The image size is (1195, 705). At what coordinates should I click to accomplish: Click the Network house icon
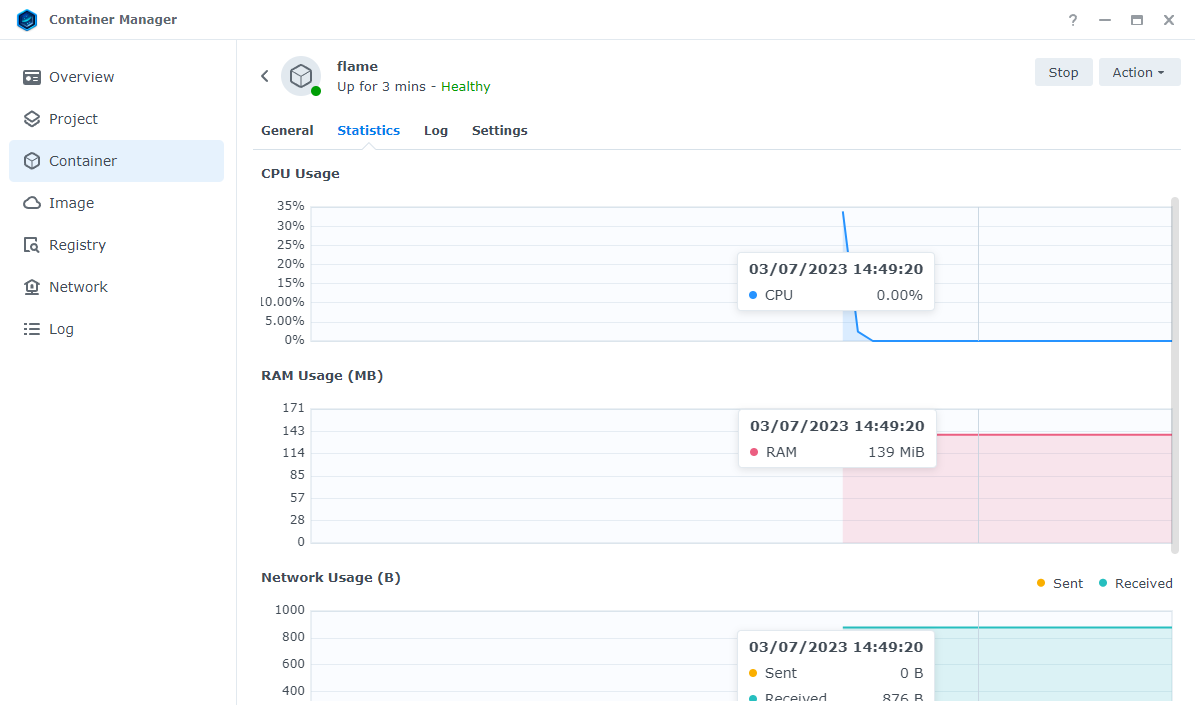(31, 287)
